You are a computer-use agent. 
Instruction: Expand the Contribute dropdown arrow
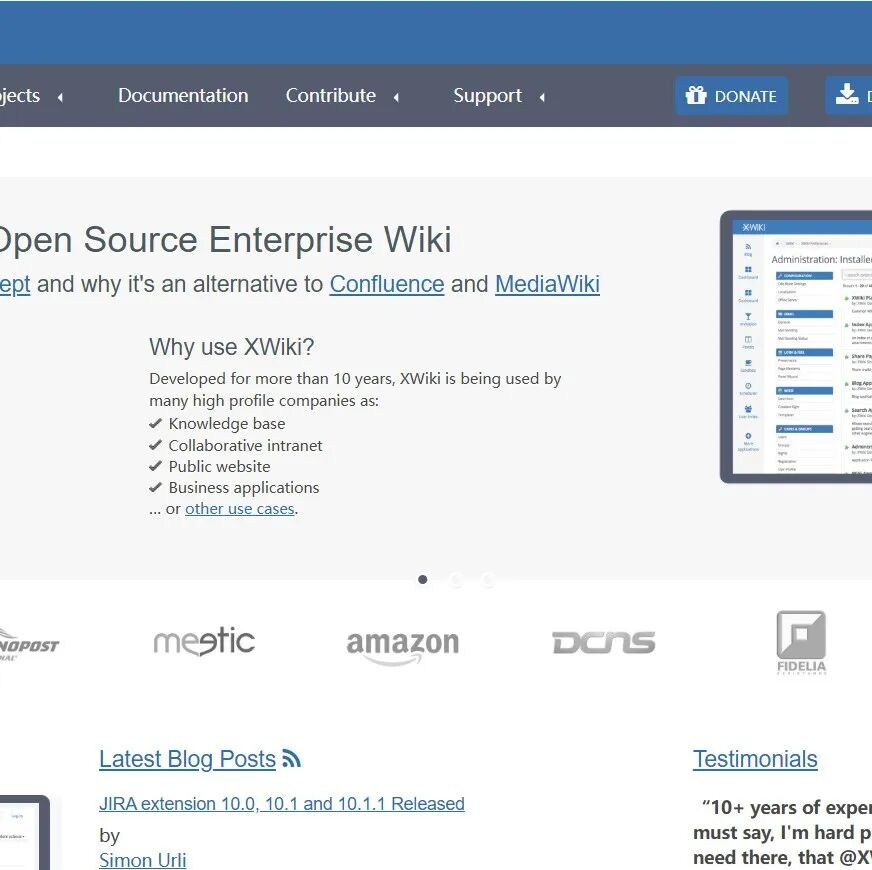tap(396, 97)
